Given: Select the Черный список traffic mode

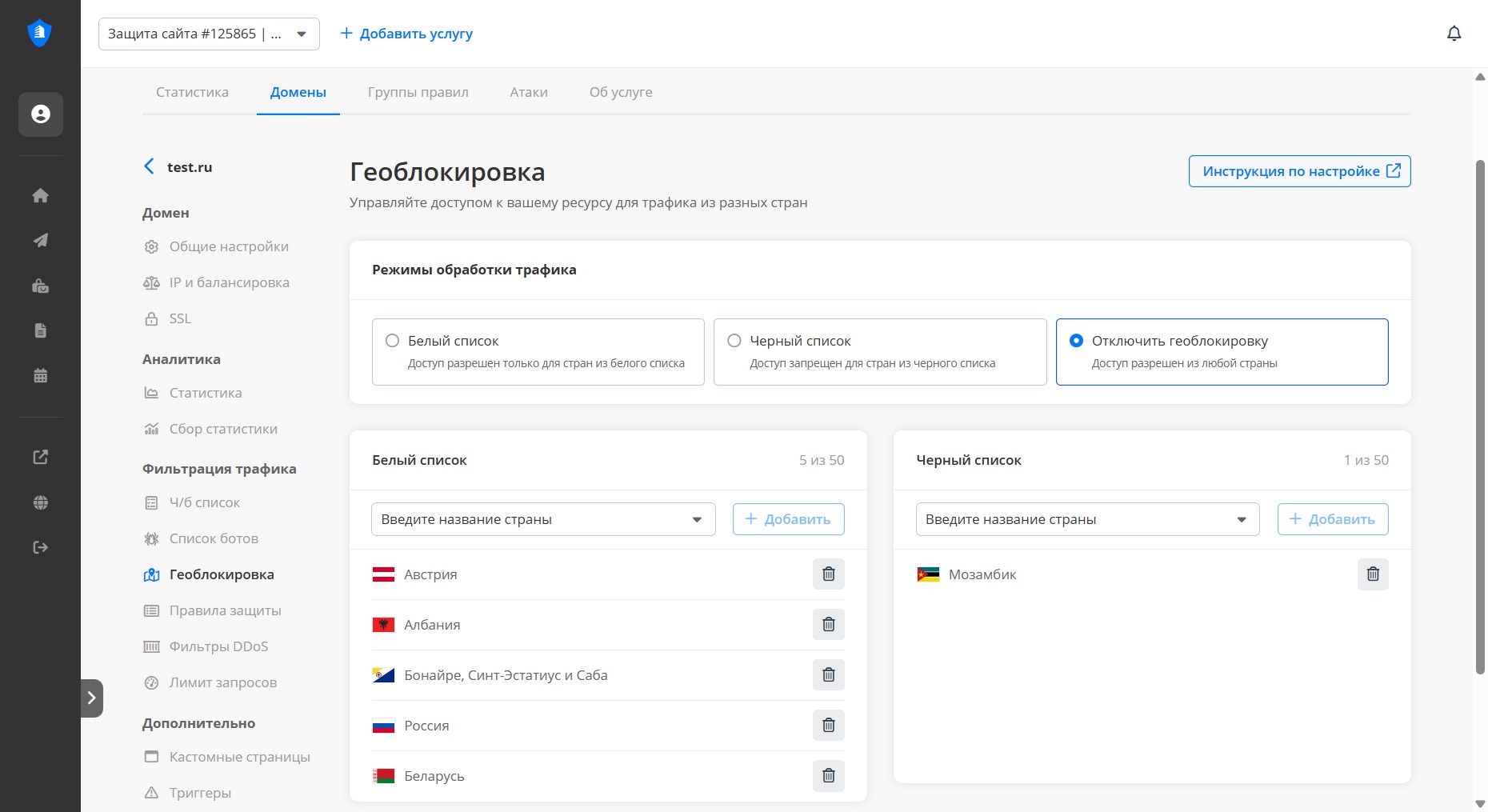Looking at the screenshot, I should (734, 341).
